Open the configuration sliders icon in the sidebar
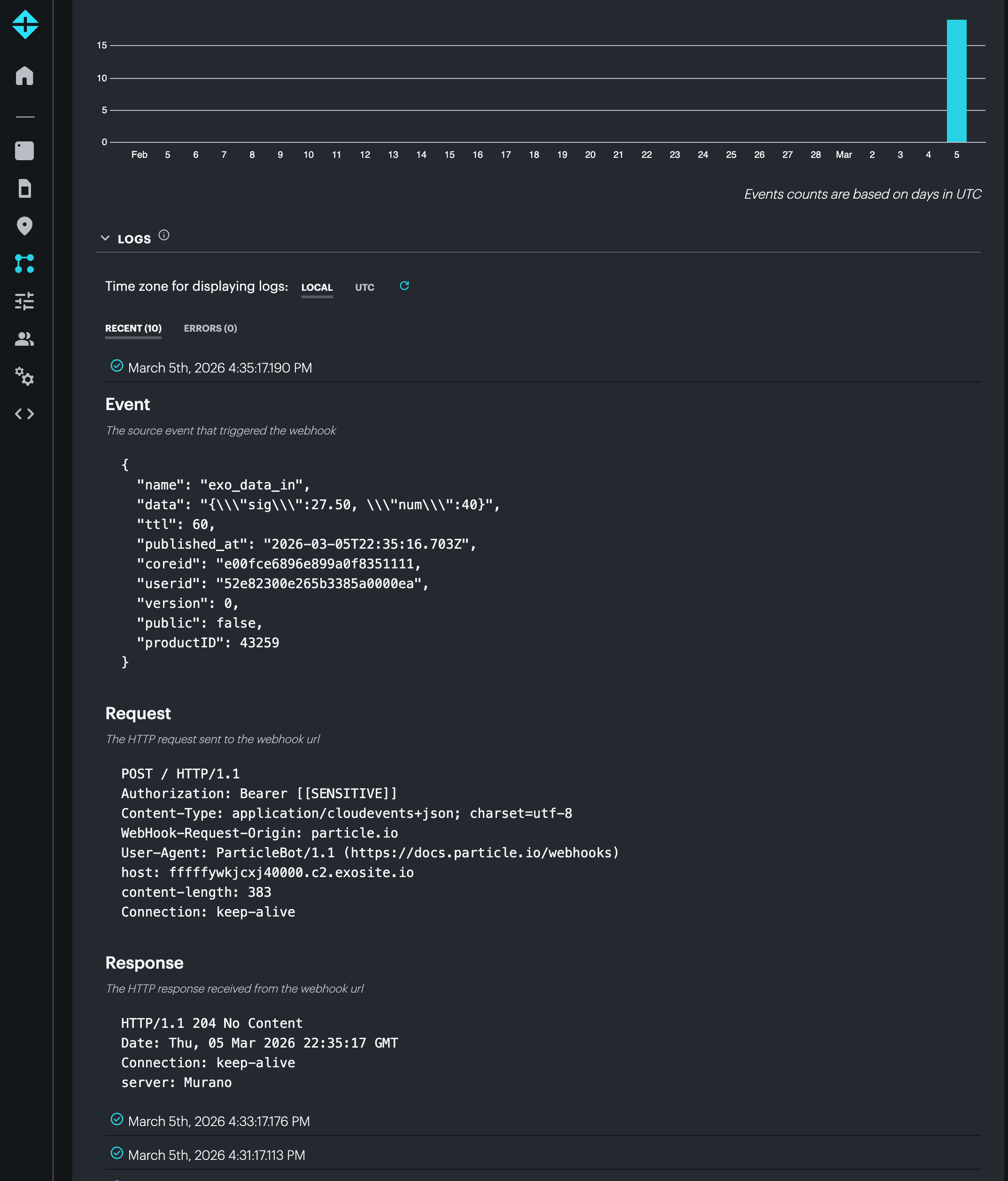Image resolution: width=1008 pixels, height=1181 pixels. (24, 301)
